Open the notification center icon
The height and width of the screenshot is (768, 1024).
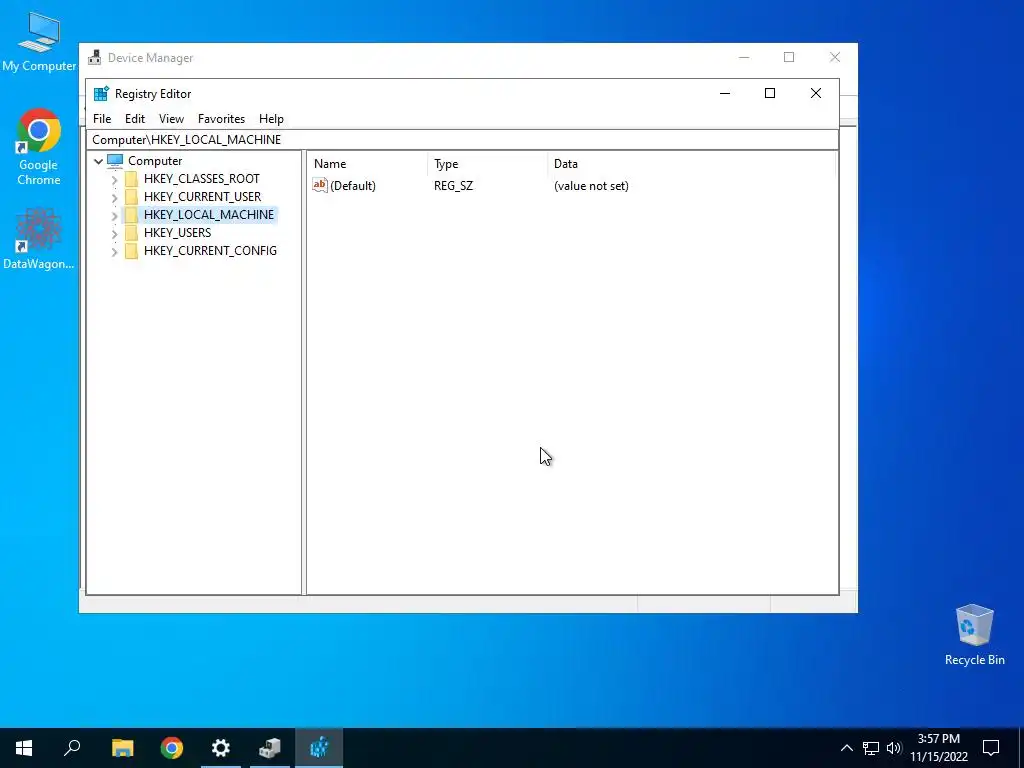pyautogui.click(x=991, y=748)
